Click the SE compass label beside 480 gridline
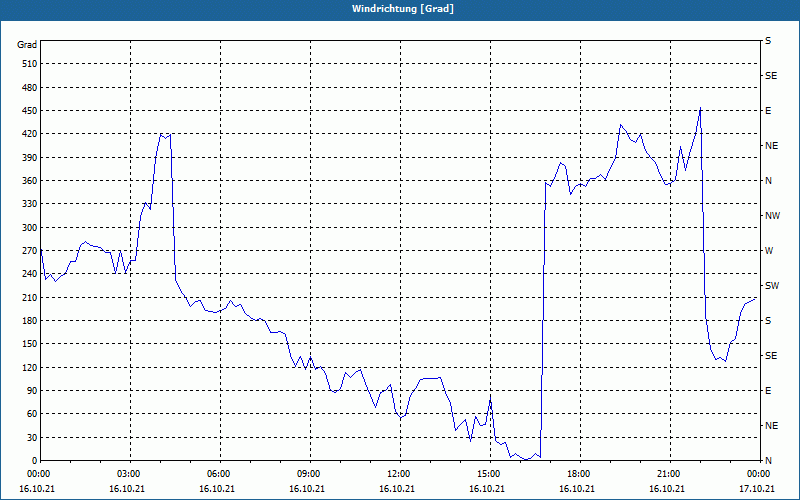 (x=771, y=76)
